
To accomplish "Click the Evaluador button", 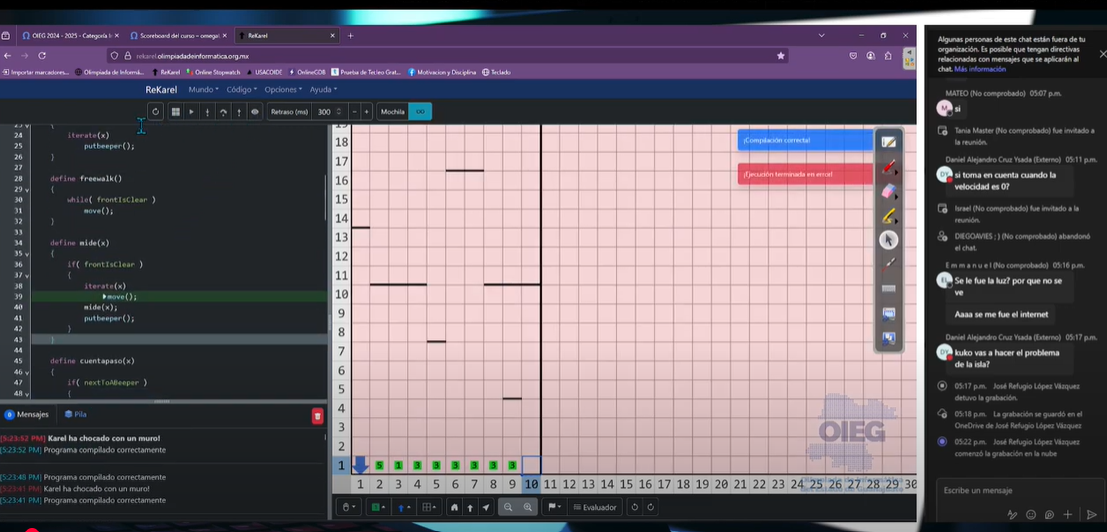I will click(598, 507).
